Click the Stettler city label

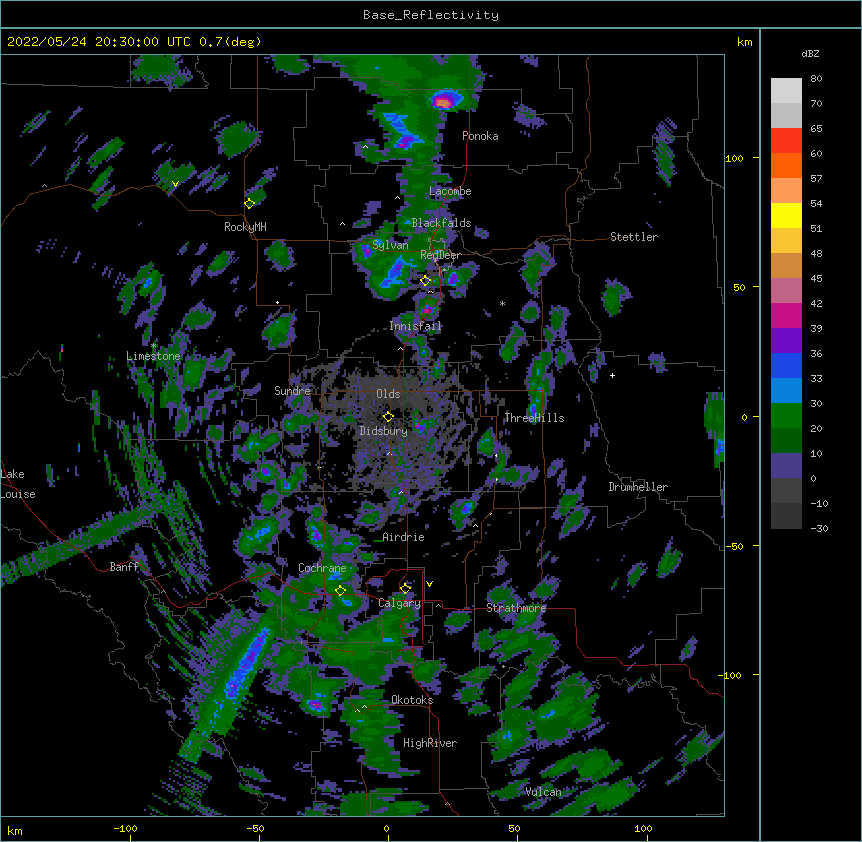pyautogui.click(x=634, y=237)
